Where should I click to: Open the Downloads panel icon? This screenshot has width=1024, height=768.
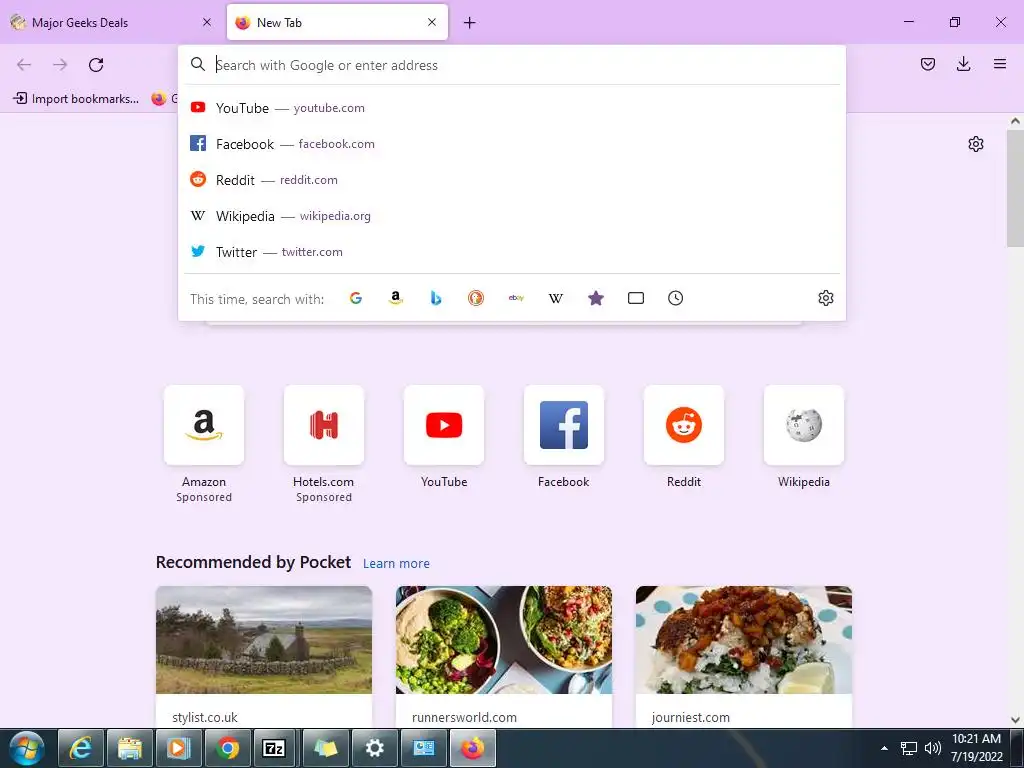pyautogui.click(x=963, y=64)
